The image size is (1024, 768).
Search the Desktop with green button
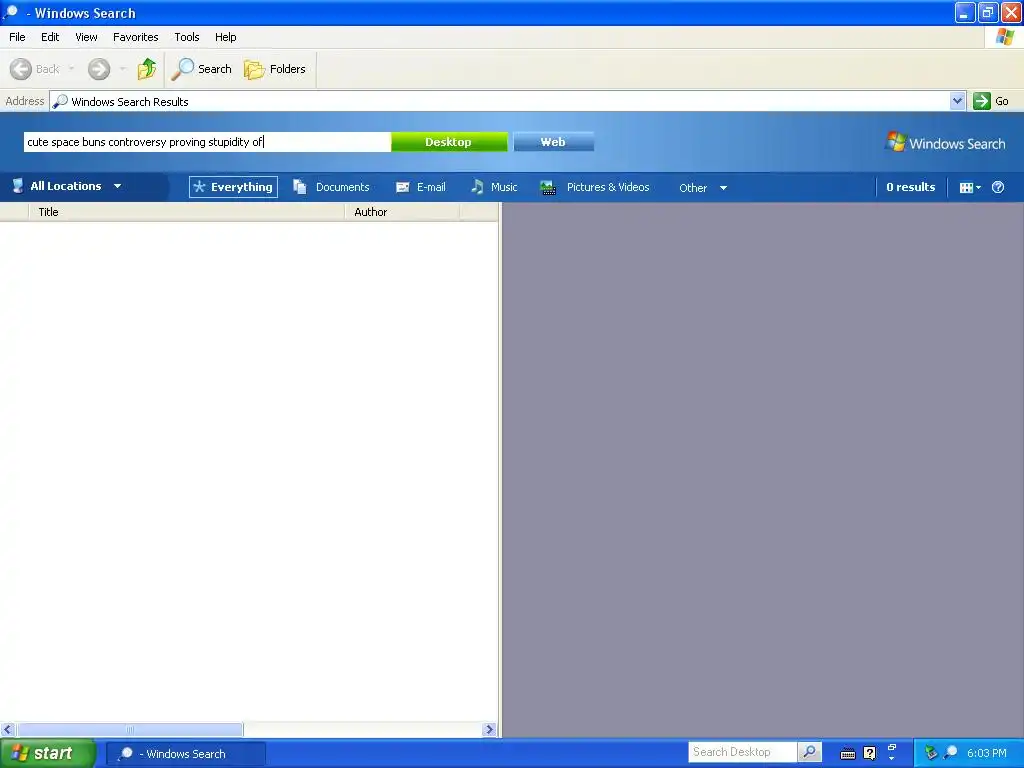pyautogui.click(x=449, y=142)
